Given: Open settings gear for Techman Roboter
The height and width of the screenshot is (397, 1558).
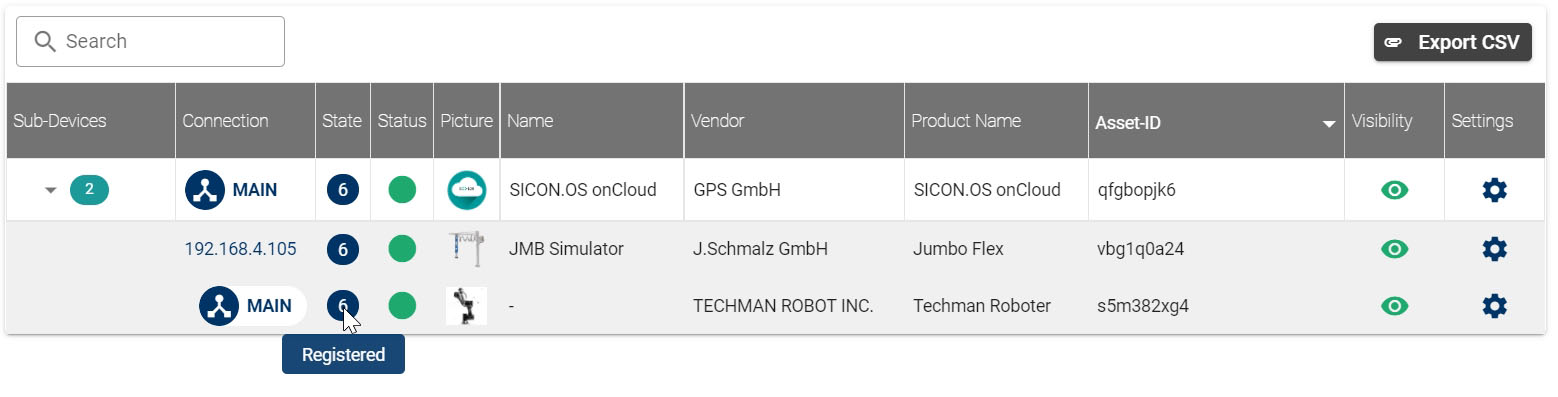Looking at the screenshot, I should coord(1494,306).
